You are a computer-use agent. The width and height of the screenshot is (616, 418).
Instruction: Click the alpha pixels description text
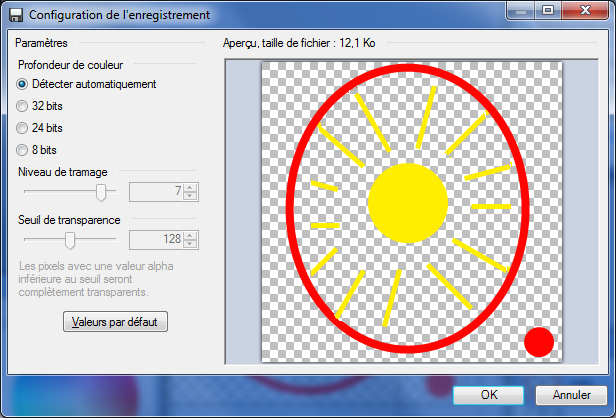click(96, 279)
